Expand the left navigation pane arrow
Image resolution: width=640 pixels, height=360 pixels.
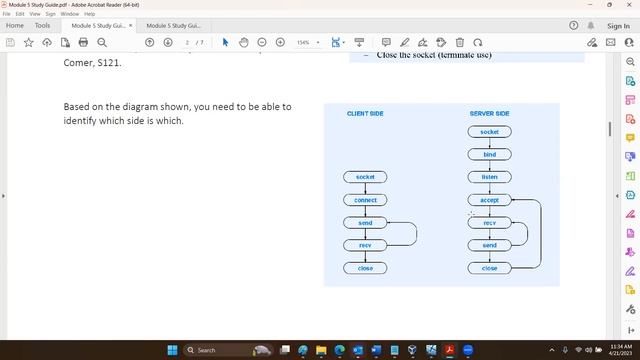[3, 196]
